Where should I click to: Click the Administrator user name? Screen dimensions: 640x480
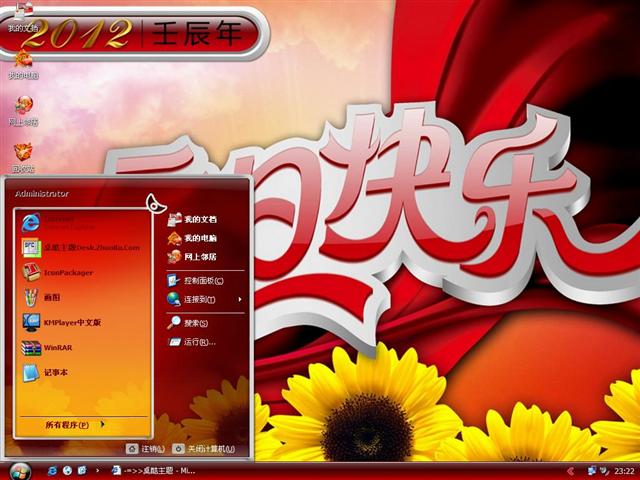[x=42, y=194]
